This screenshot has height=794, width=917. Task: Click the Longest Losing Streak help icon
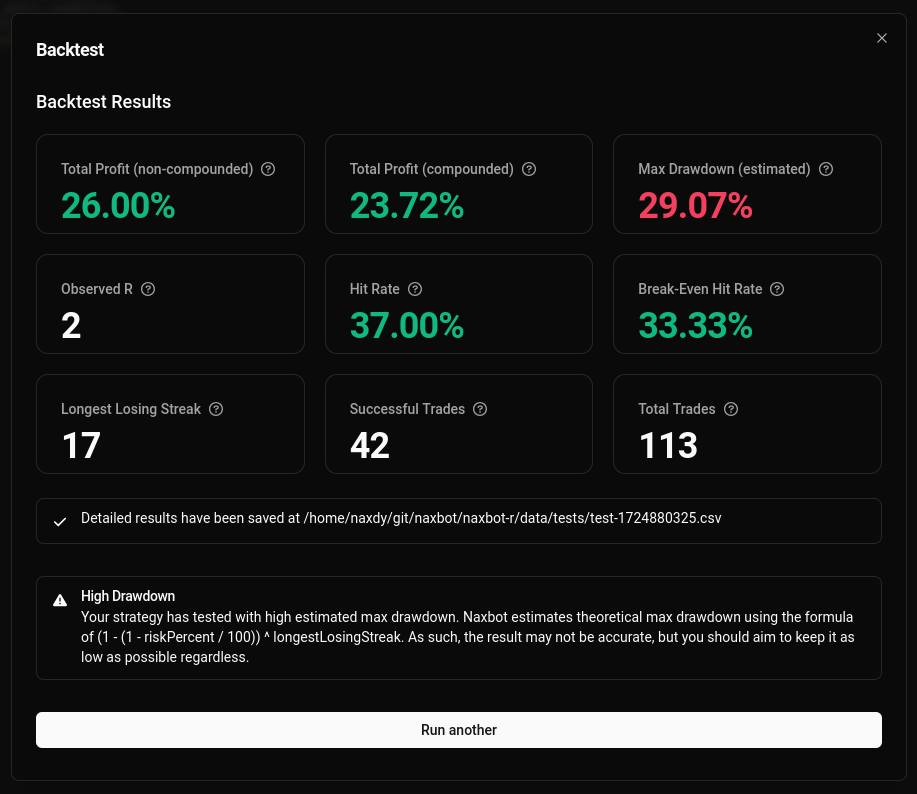(216, 409)
